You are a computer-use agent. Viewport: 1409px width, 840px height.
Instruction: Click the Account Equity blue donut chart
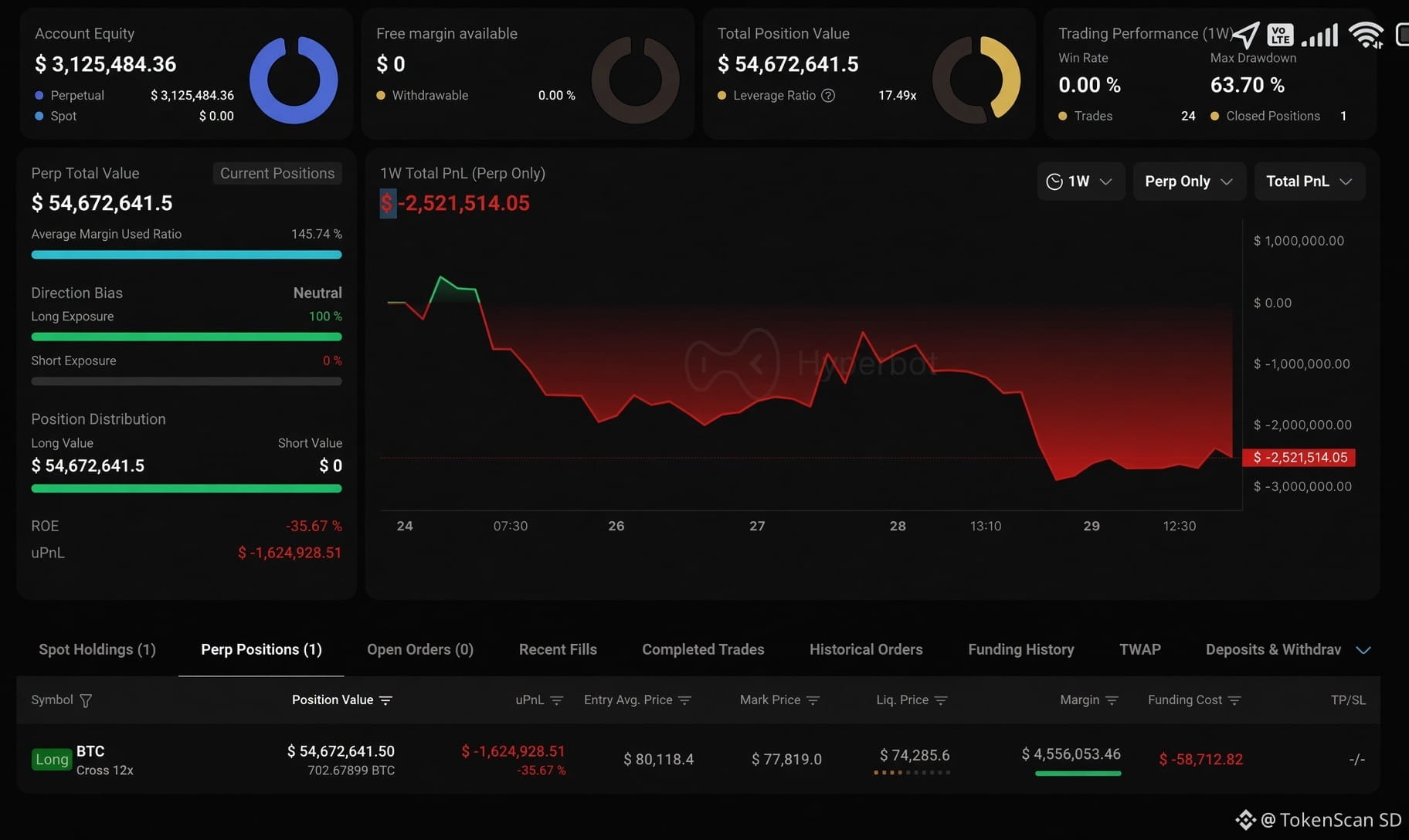click(294, 80)
